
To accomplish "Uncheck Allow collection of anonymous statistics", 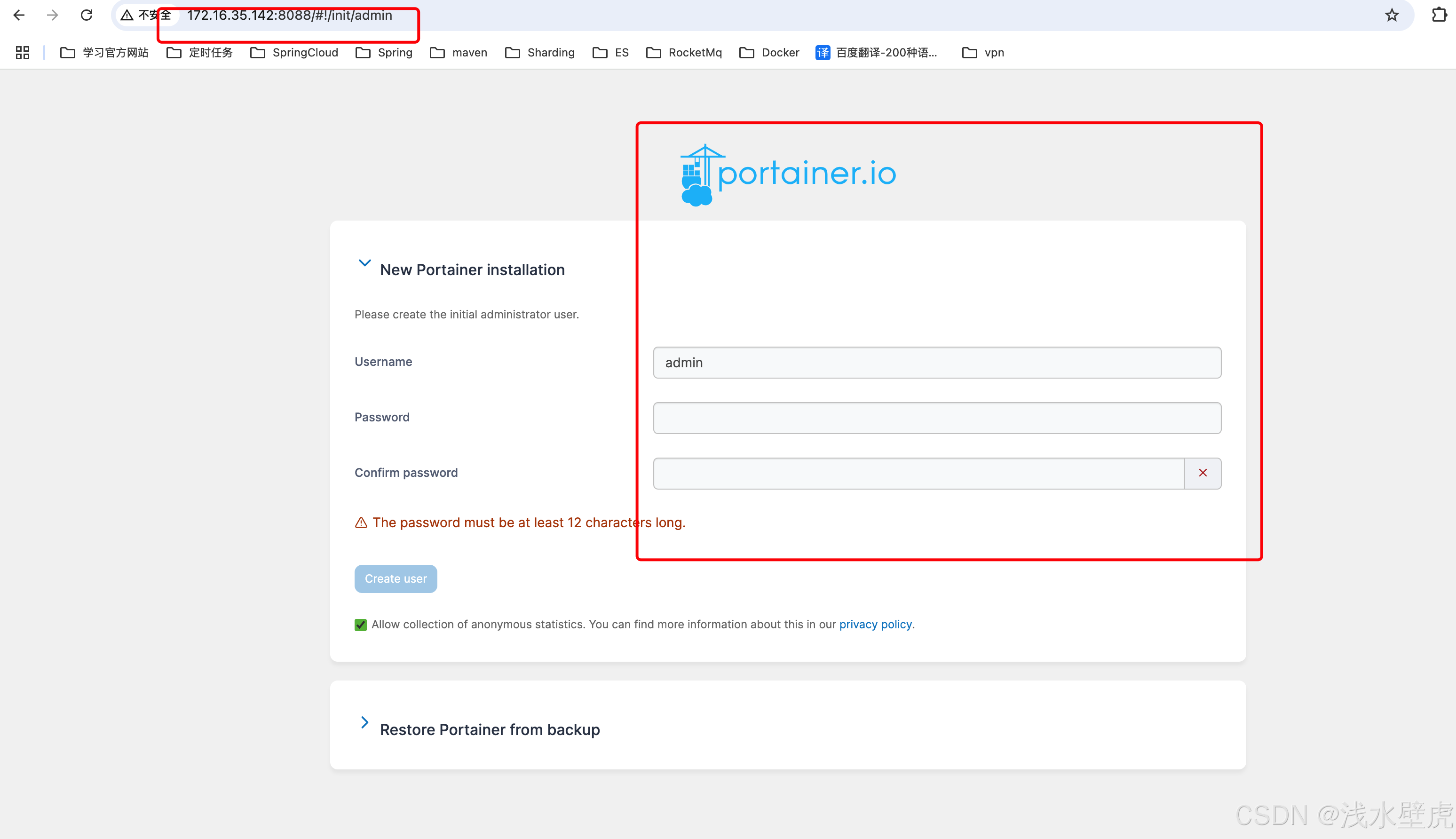I will [361, 625].
